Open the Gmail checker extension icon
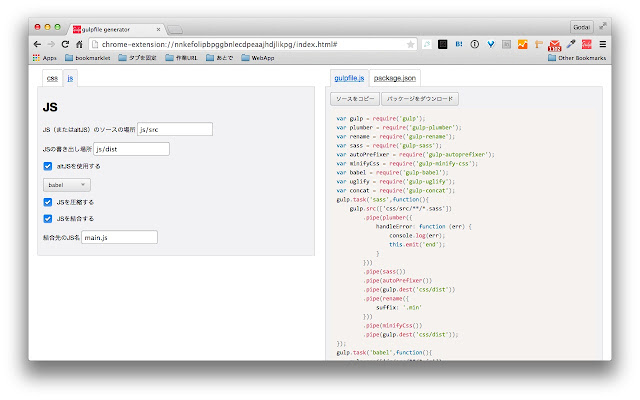The height and width of the screenshot is (400, 640). (554, 45)
